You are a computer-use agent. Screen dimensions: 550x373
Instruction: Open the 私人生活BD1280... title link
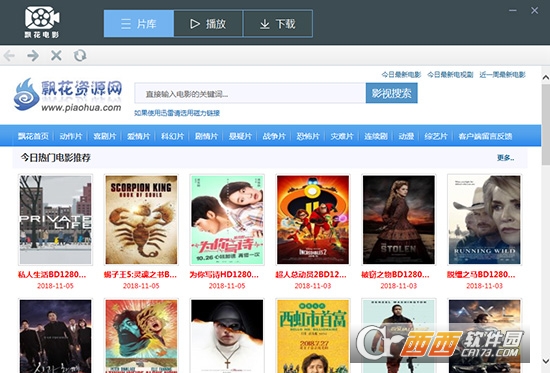point(52,274)
